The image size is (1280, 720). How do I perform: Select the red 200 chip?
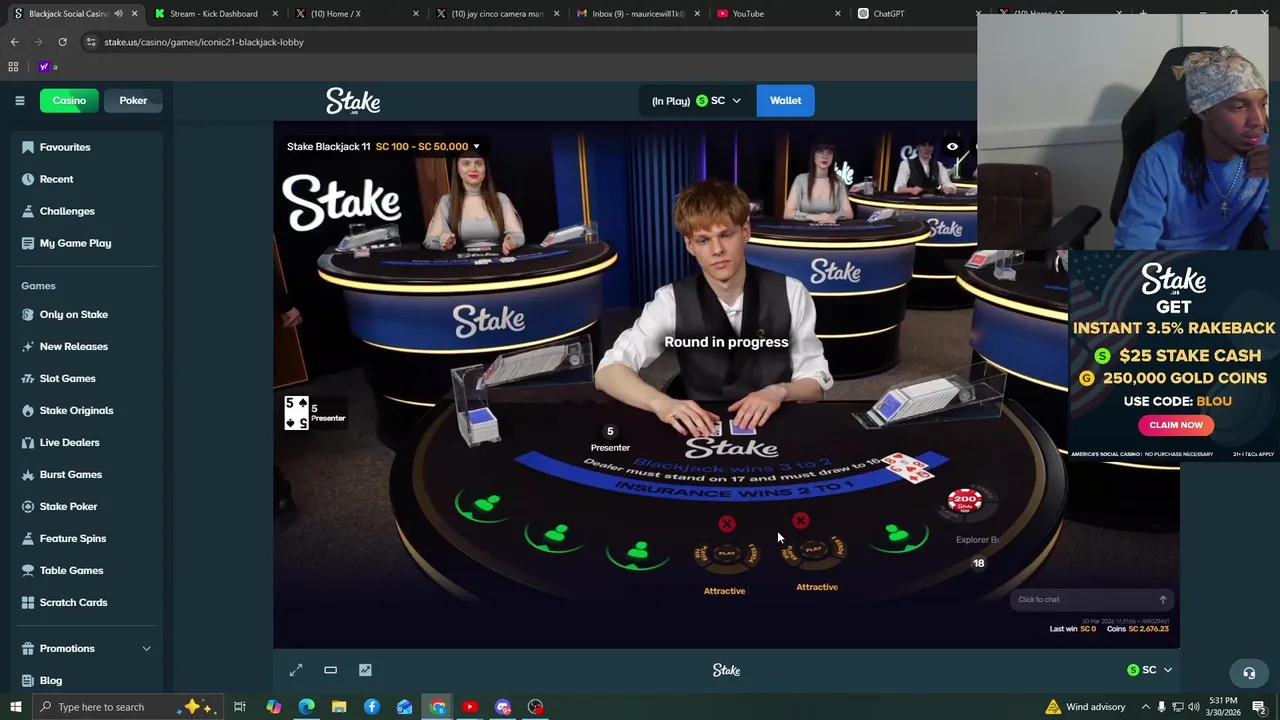pyautogui.click(x=964, y=499)
